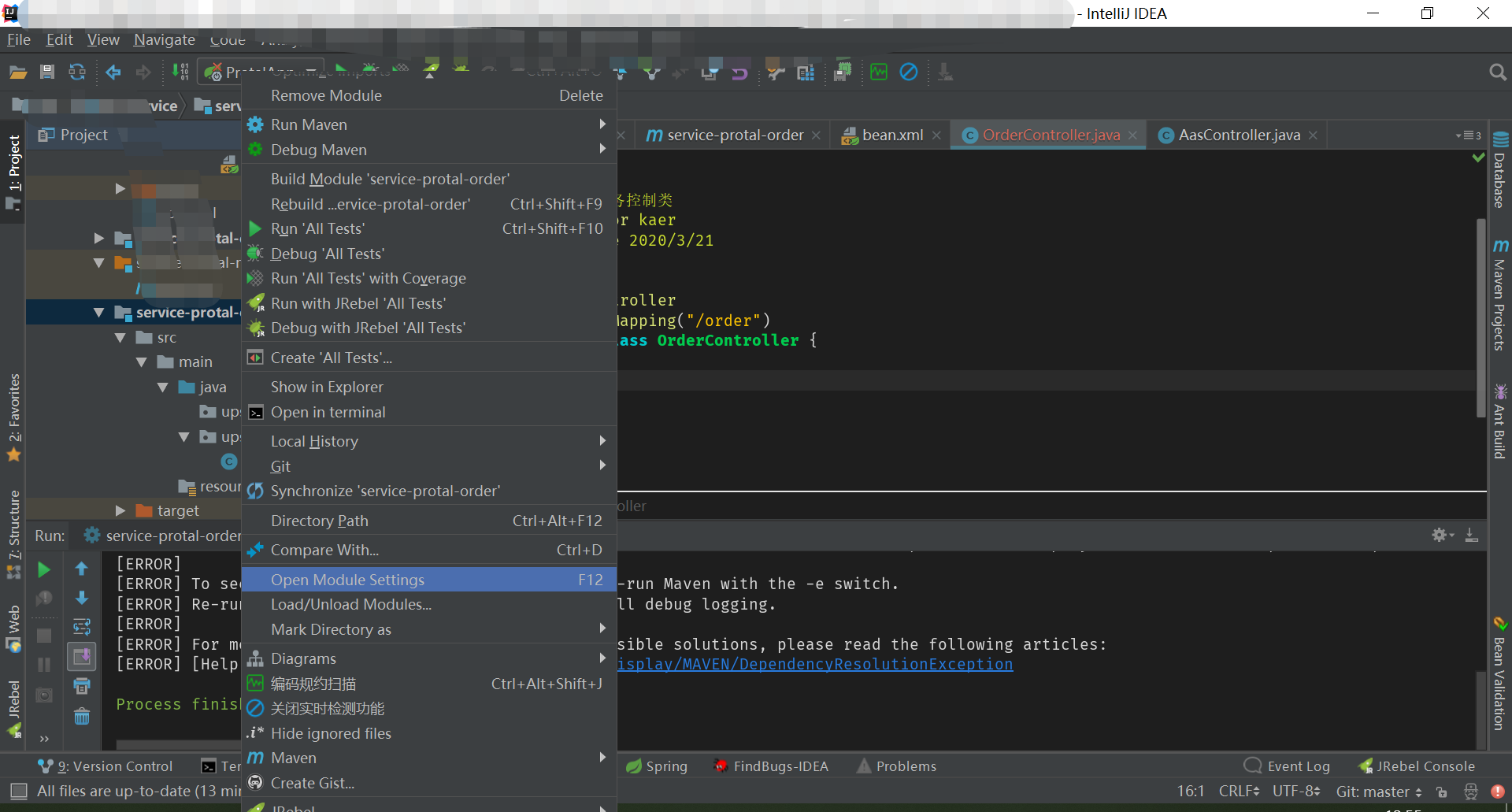The width and height of the screenshot is (1512, 812).
Task: Open the Navigate menu
Action: pos(165,39)
